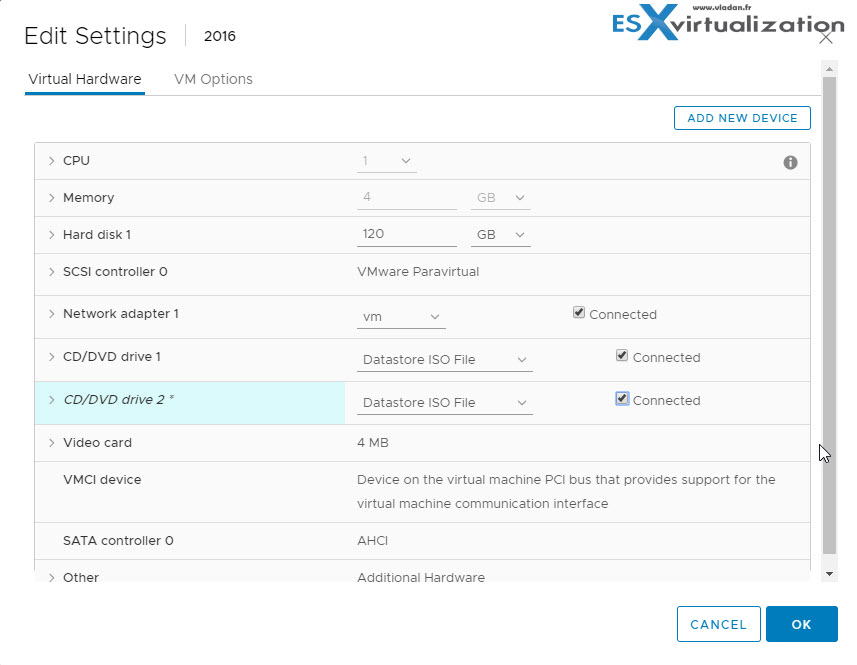Screen dimensions: 857x665
Task: Open Network adapter 1 network dropdown
Action: [x=401, y=317]
